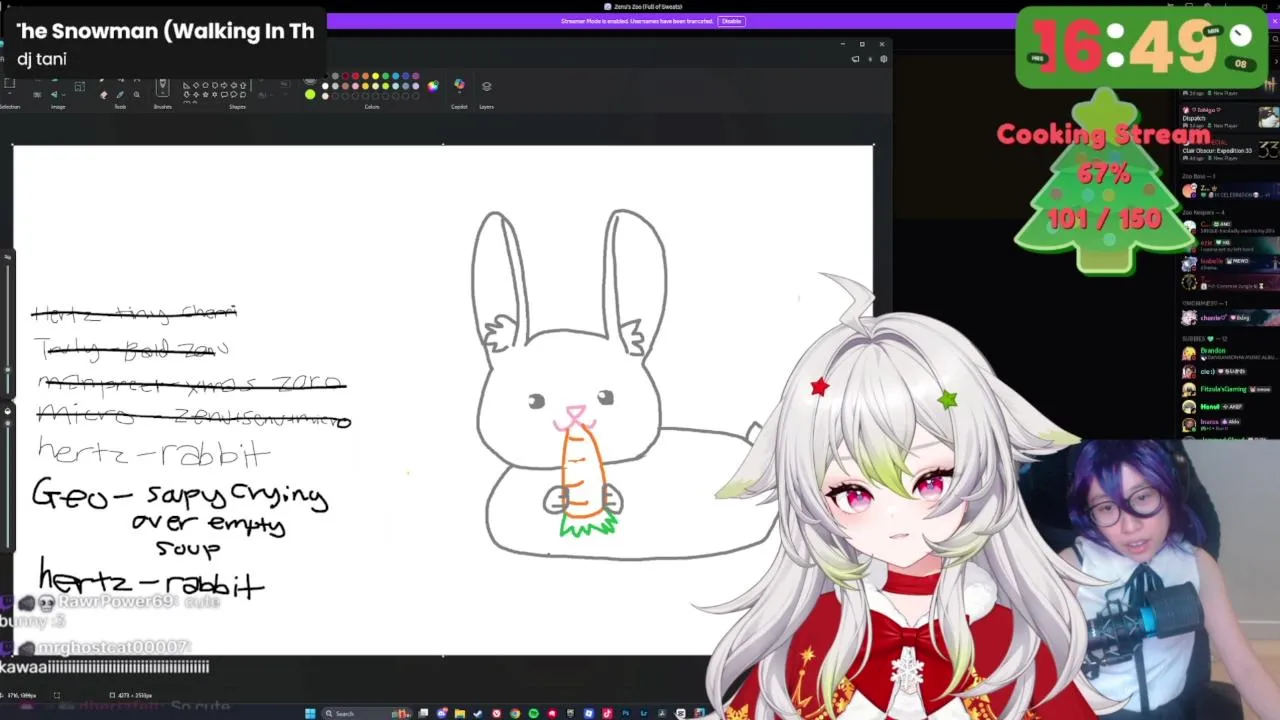1280x720 pixels.
Task: Select member charrie in Discord list
Action: (x=1228, y=317)
